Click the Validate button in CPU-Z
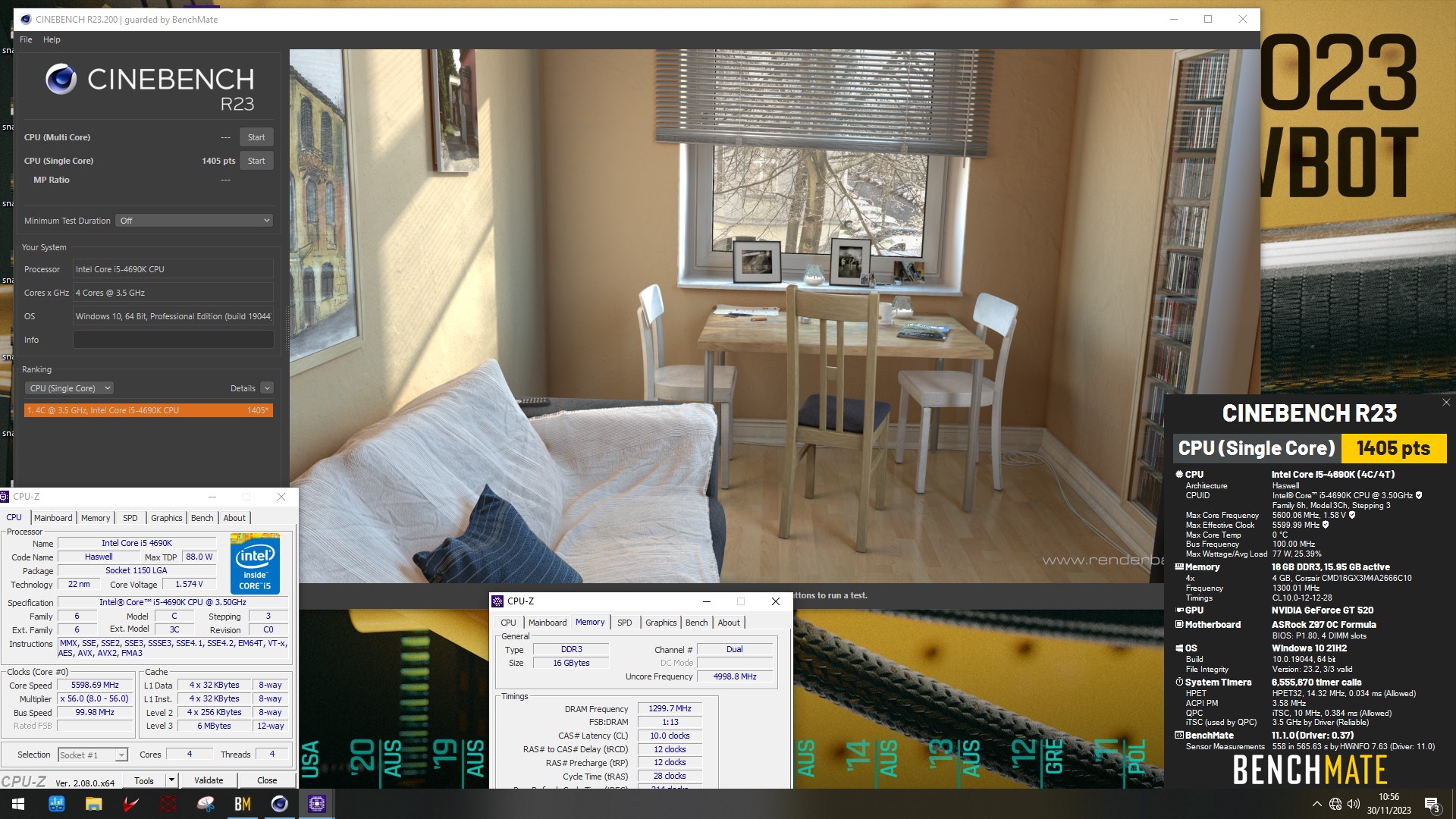 209,780
